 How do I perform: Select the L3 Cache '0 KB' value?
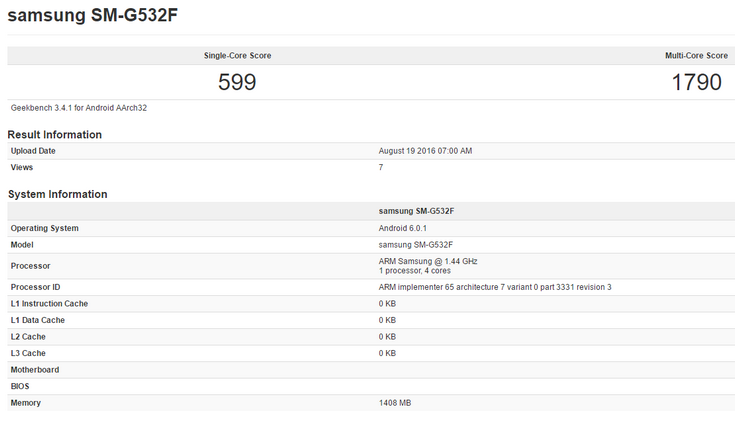[387, 353]
